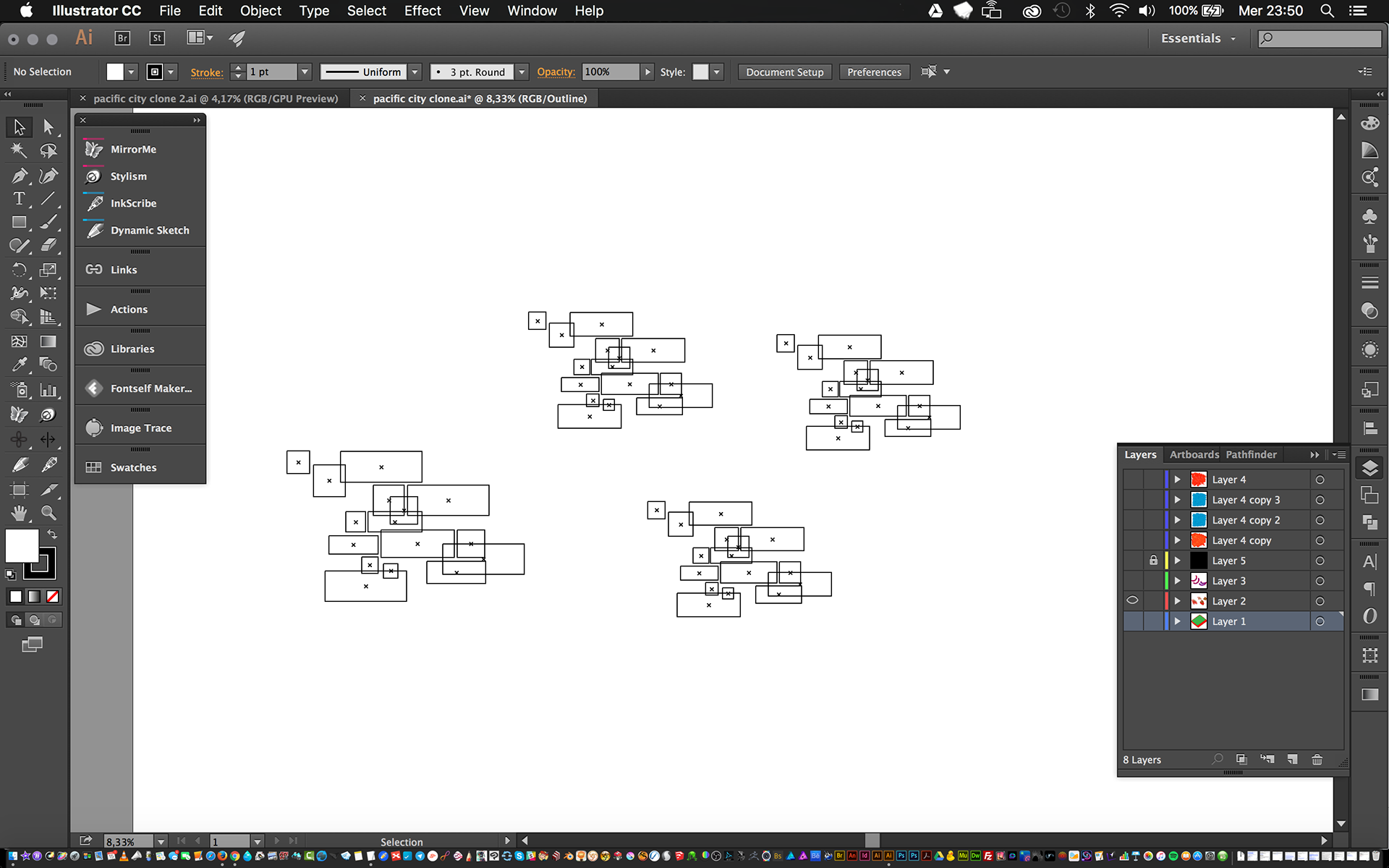Select the Line Segment tool
Image resolution: width=1389 pixels, height=868 pixels.
click(x=48, y=199)
